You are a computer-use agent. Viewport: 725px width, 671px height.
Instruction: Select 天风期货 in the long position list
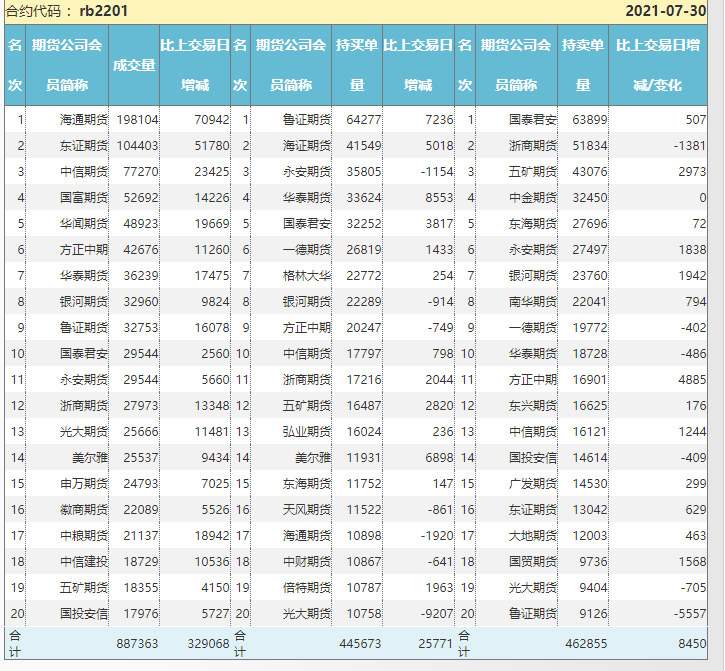click(x=307, y=510)
